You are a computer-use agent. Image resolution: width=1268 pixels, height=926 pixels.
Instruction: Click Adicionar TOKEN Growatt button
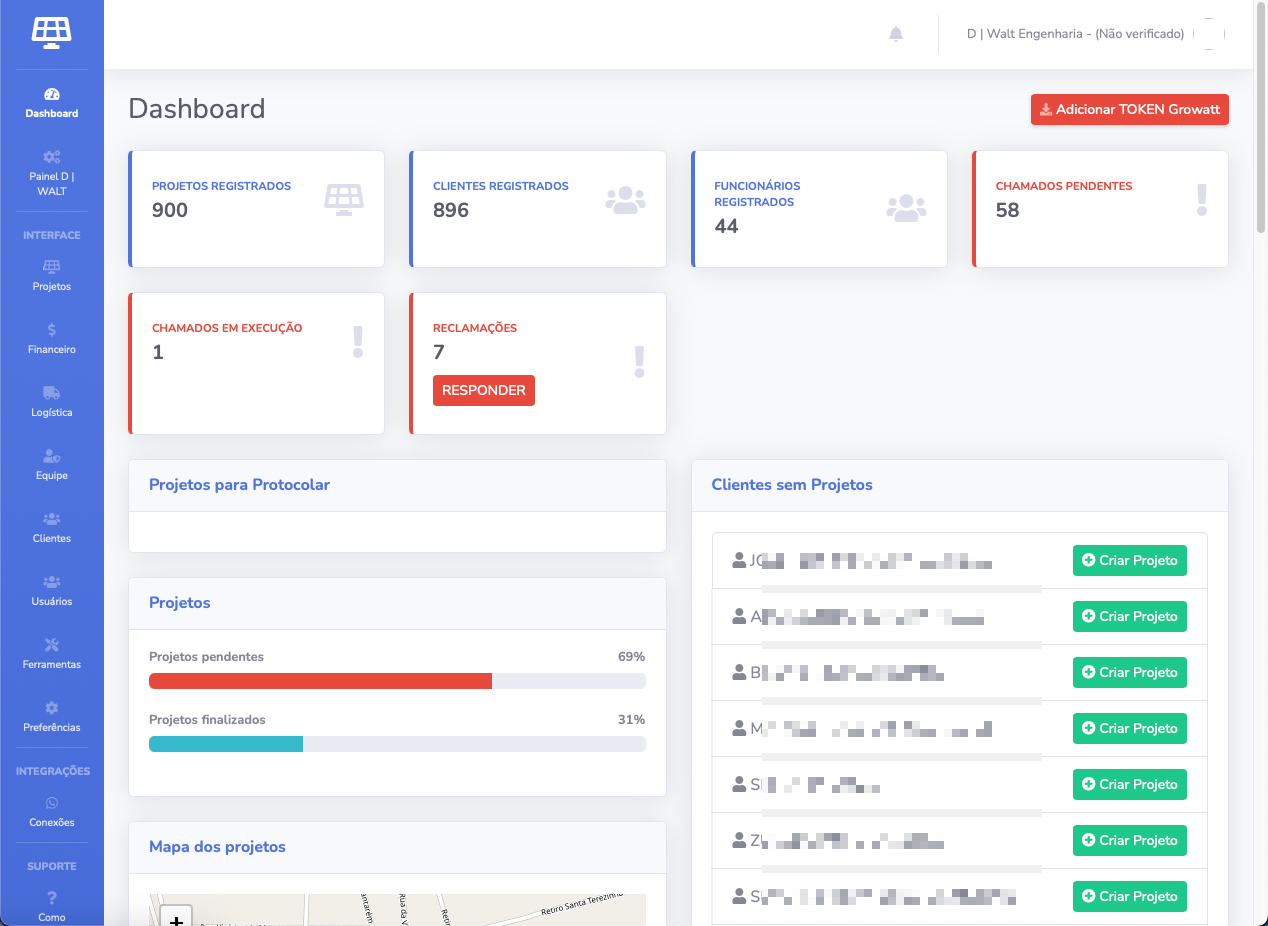(x=1129, y=110)
